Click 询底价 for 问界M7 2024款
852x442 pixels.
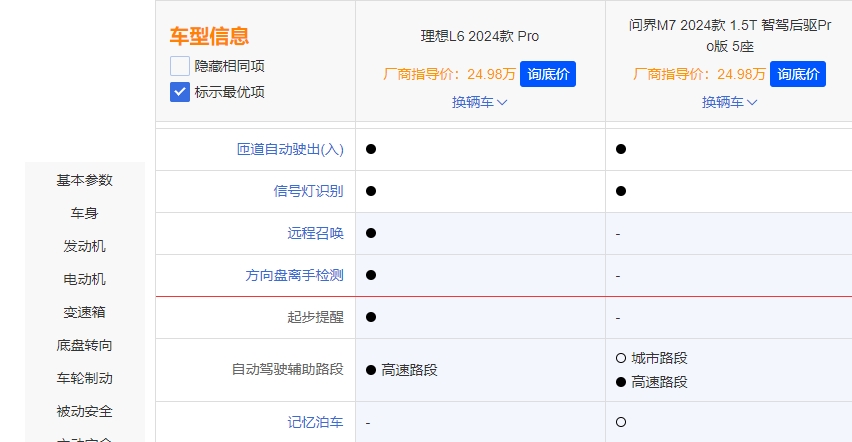click(x=798, y=74)
